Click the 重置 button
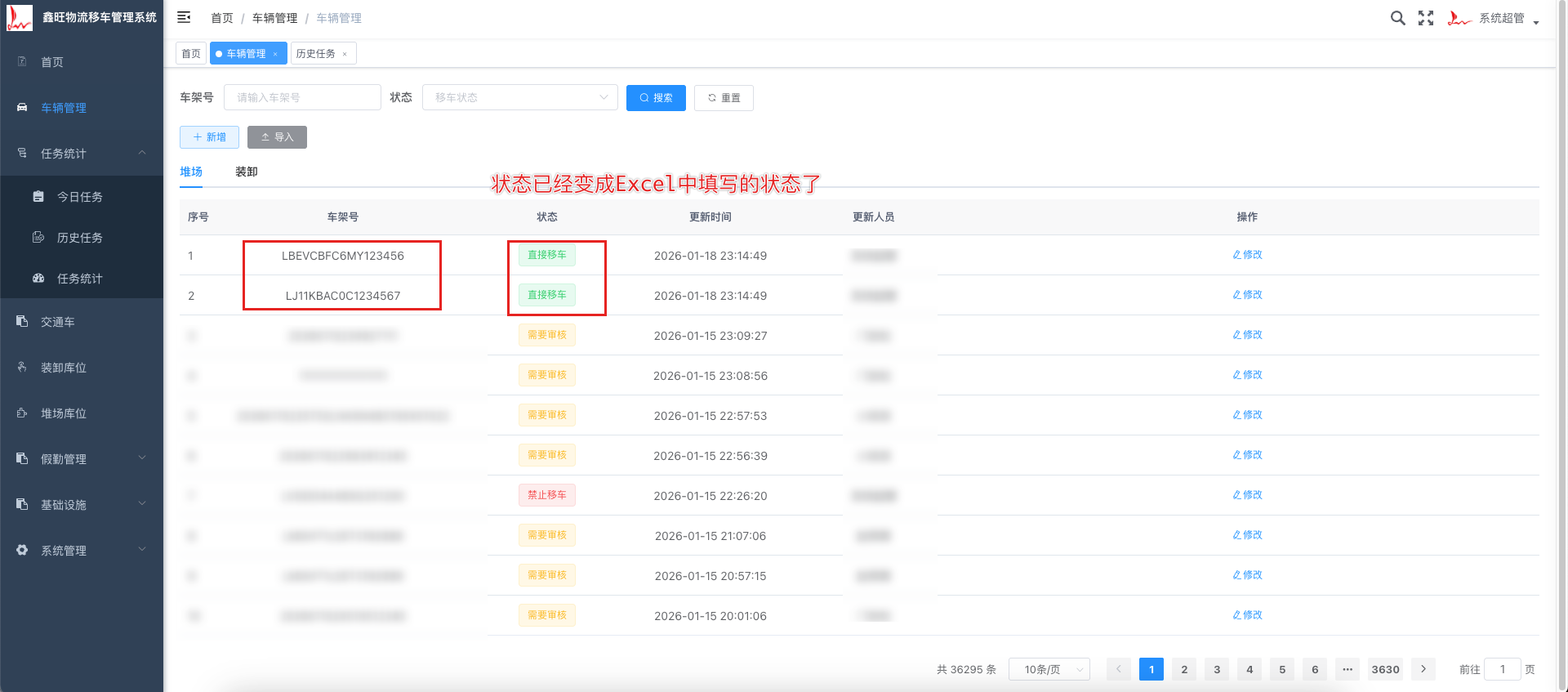This screenshot has width=1568, height=692. point(724,98)
